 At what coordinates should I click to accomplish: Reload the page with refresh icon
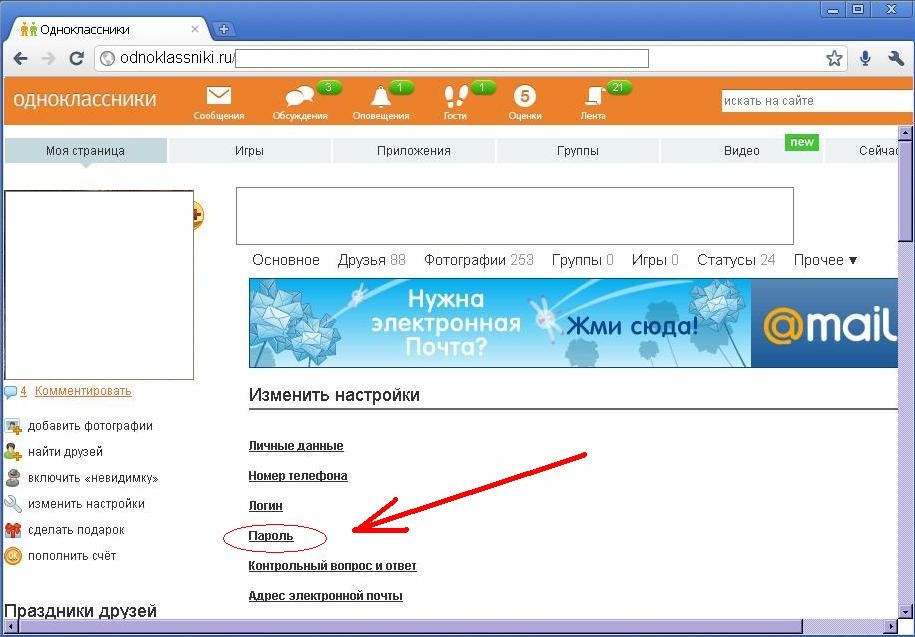(76, 58)
